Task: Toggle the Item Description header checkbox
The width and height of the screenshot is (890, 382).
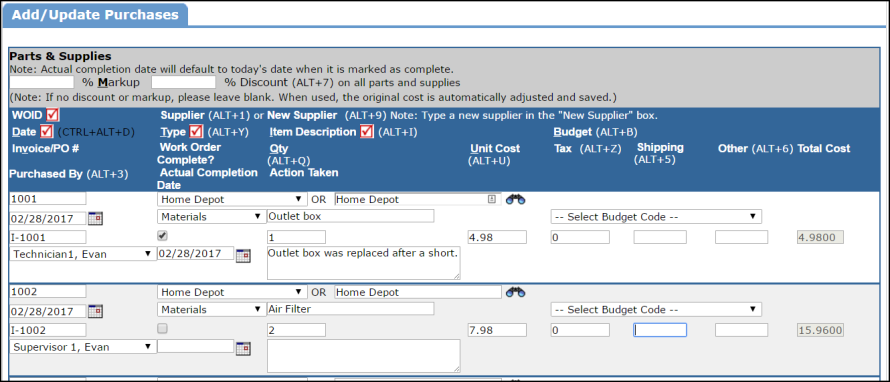Action: click(x=367, y=132)
